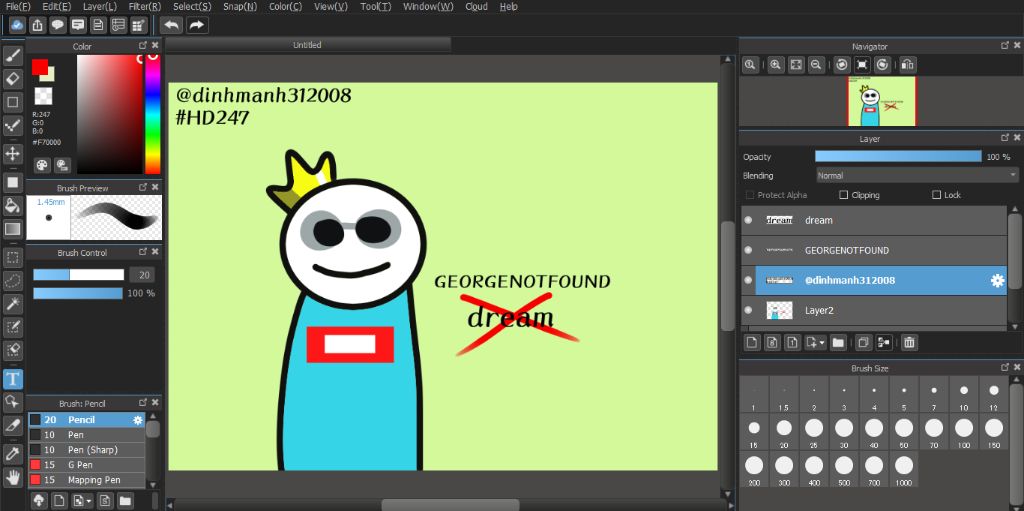The image size is (1024, 511).
Task: Flip canvas view in Navigator
Action: pos(908,65)
